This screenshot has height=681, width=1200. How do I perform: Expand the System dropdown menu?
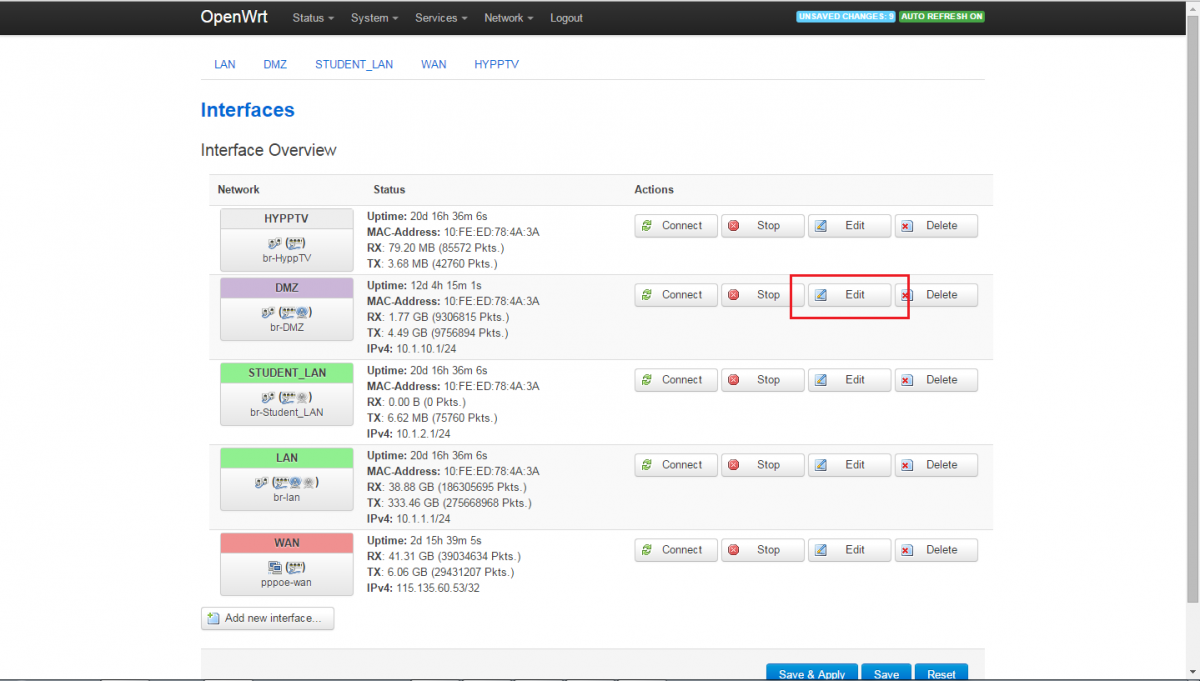[374, 18]
